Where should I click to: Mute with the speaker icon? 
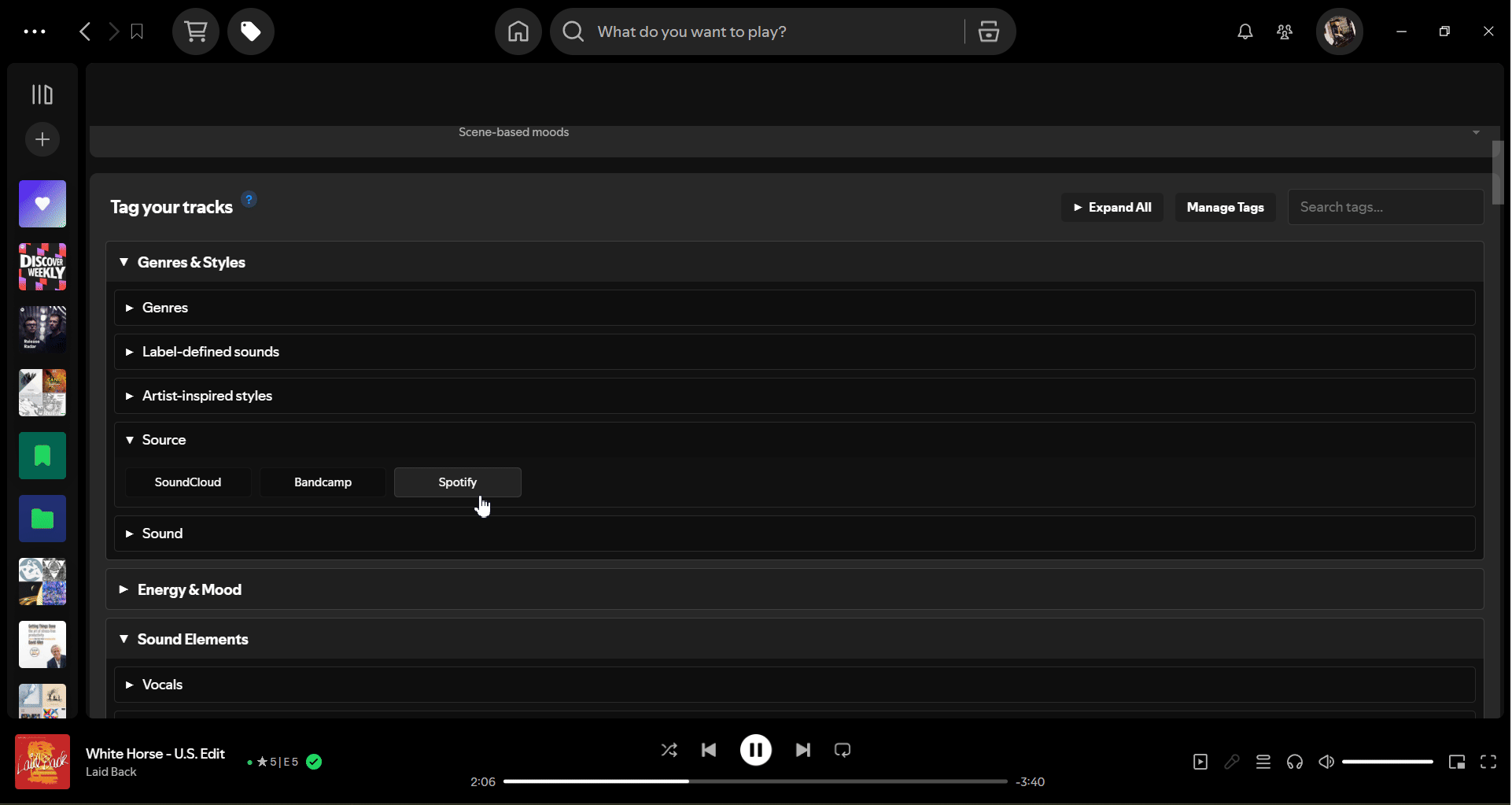coord(1326,762)
